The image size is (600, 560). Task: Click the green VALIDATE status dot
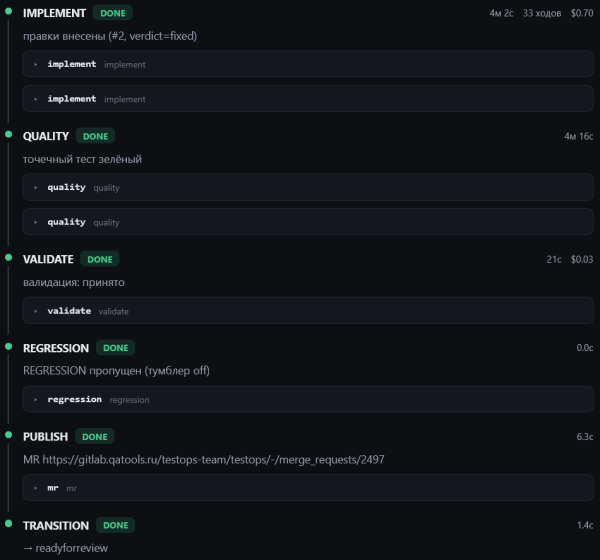coord(8,258)
